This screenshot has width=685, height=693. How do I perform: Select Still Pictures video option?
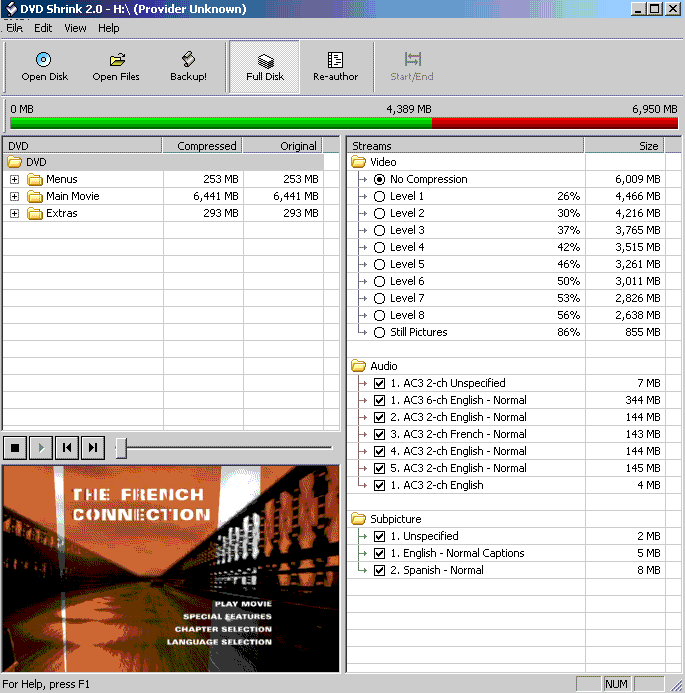379,332
